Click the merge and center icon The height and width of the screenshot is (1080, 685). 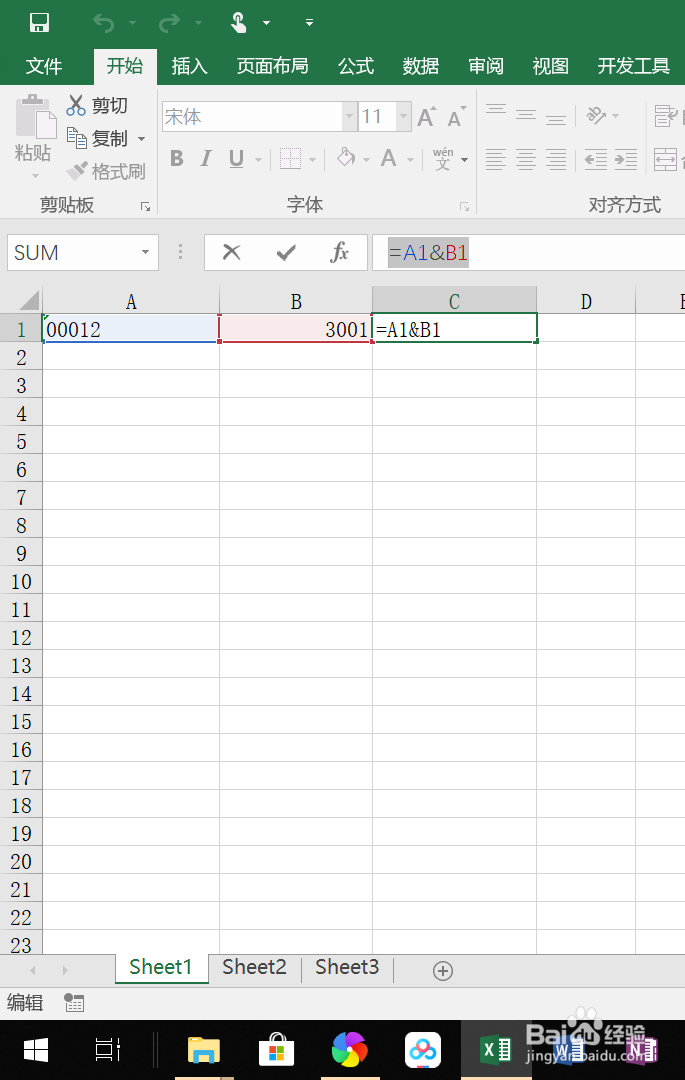coord(666,160)
